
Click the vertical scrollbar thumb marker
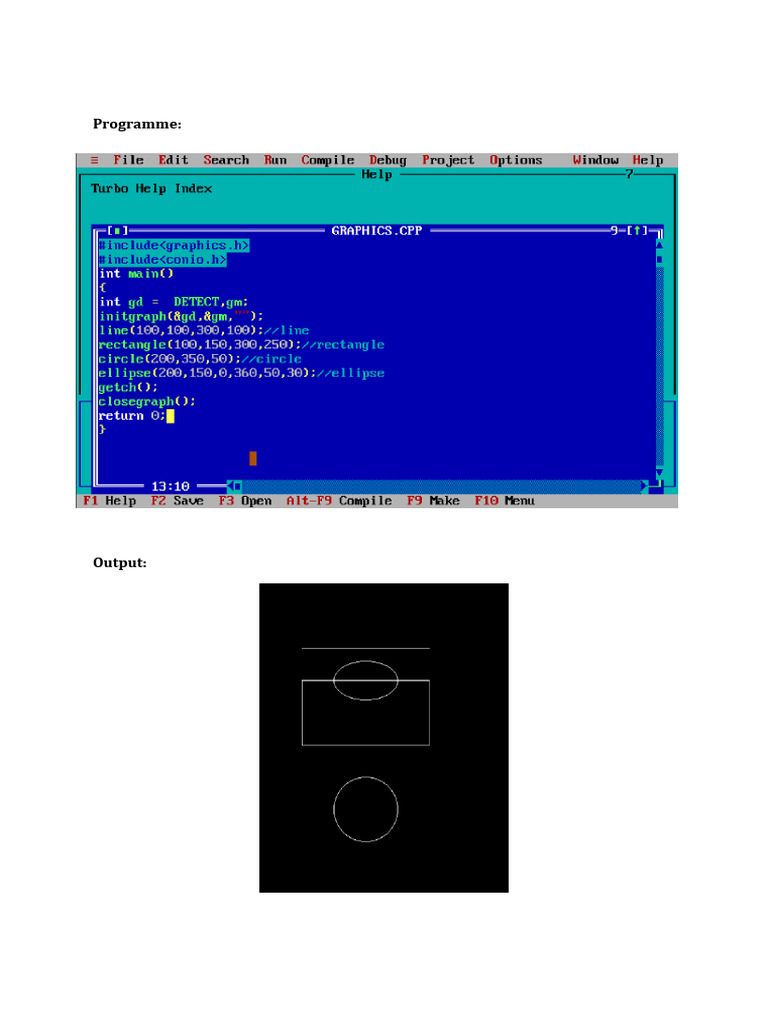659,259
